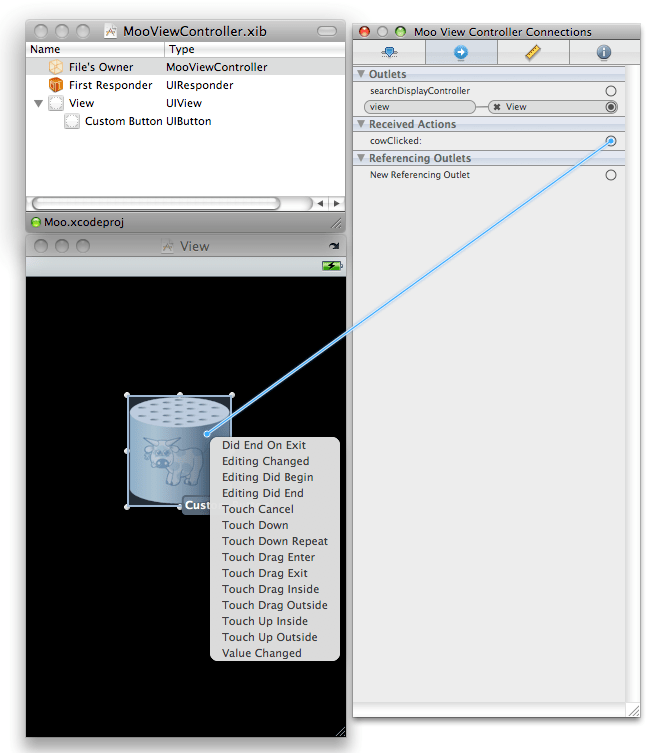The width and height of the screenshot is (660, 753).
Task: Click the cow image button on canvas
Action: [165, 450]
